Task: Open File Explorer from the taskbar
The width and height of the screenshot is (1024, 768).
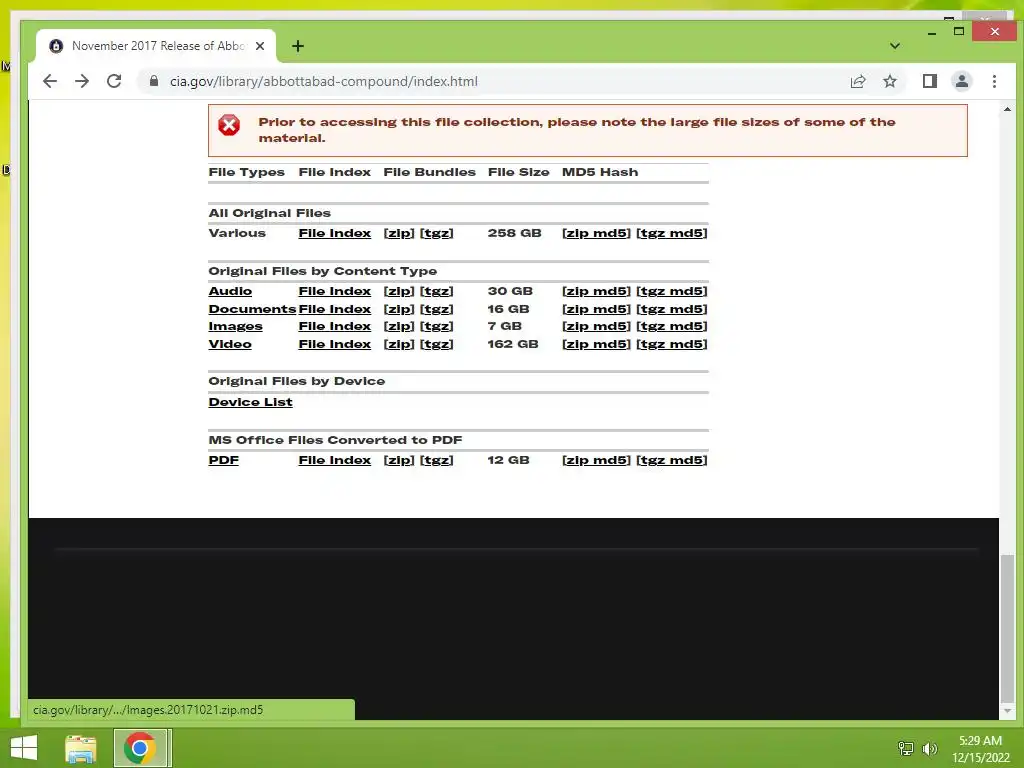Action: (80, 748)
